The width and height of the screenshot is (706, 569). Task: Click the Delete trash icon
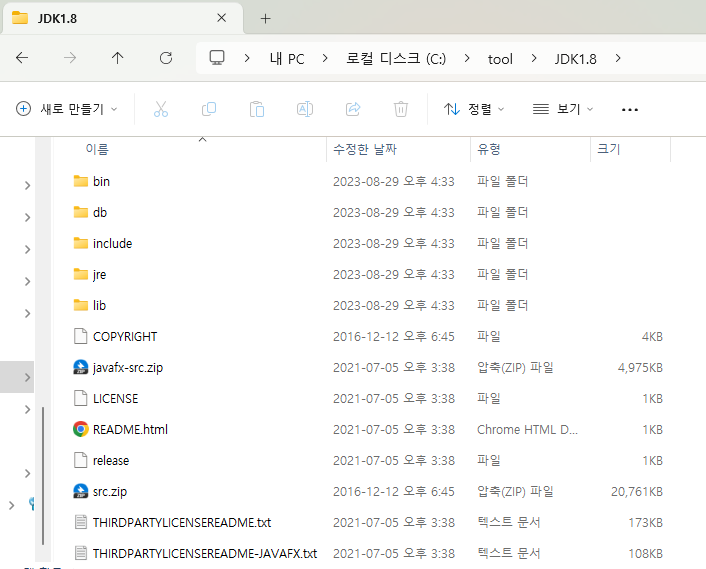[x=401, y=109]
